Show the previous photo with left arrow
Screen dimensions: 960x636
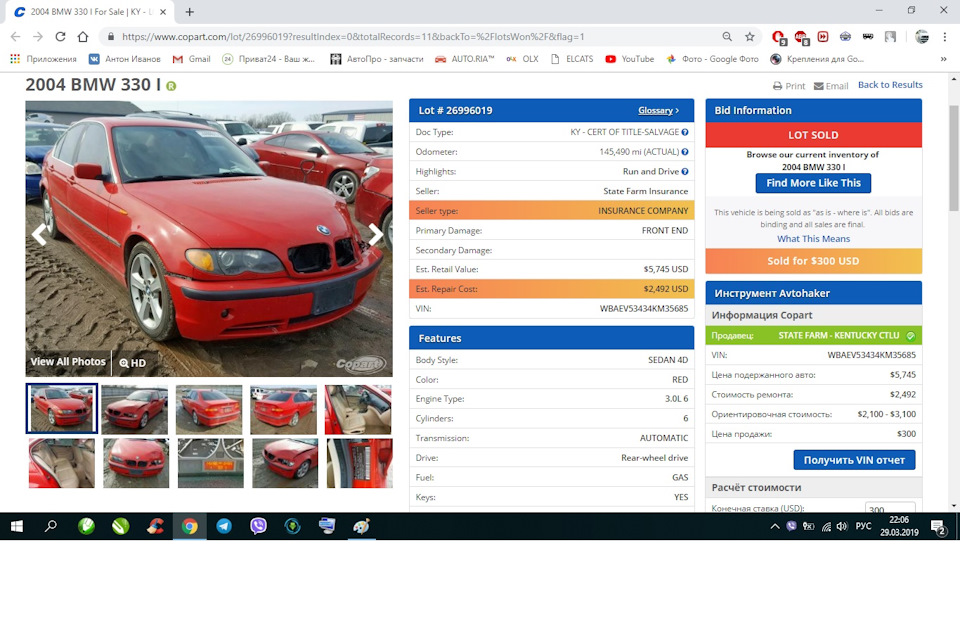pyautogui.click(x=39, y=234)
